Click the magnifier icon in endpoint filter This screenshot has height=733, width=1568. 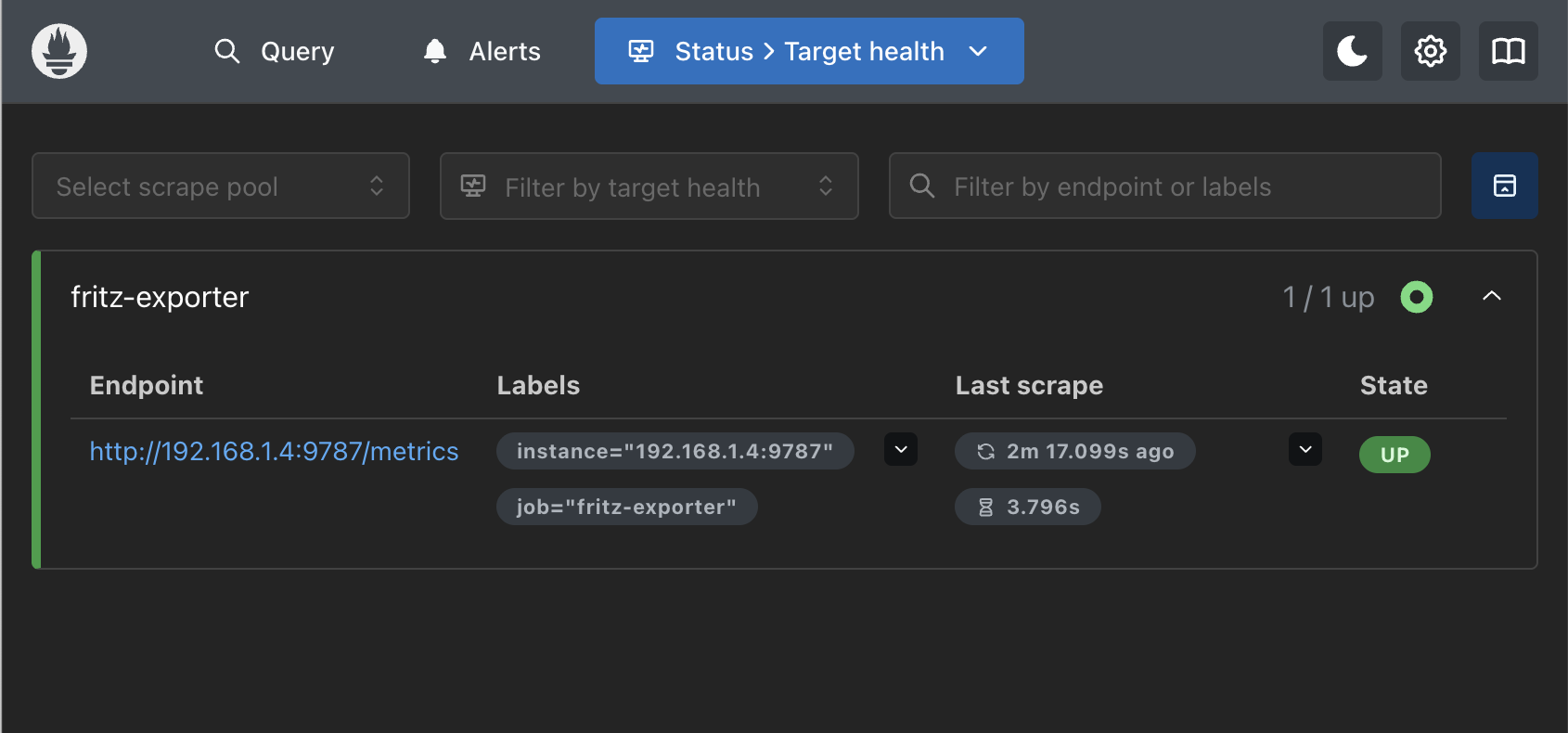[x=921, y=186]
